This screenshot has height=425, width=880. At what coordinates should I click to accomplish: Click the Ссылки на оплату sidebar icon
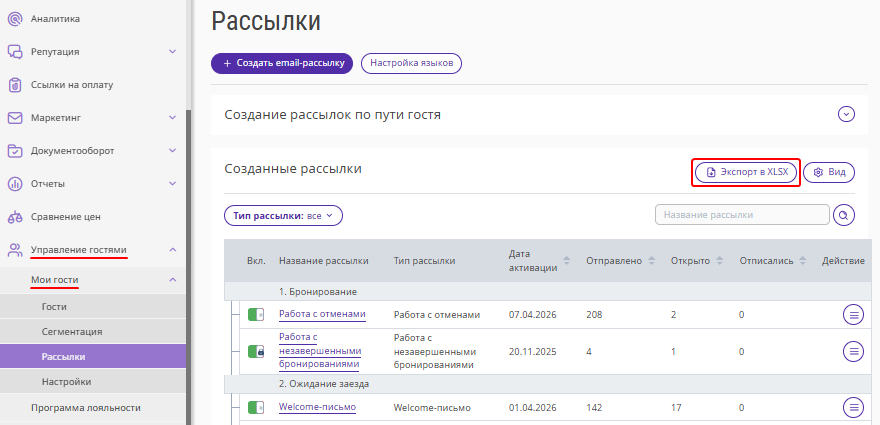[15, 85]
